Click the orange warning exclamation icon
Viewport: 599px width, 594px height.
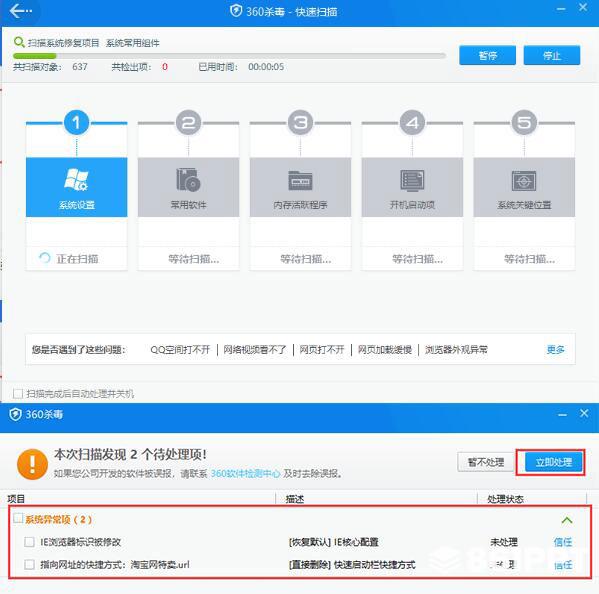coord(32,464)
